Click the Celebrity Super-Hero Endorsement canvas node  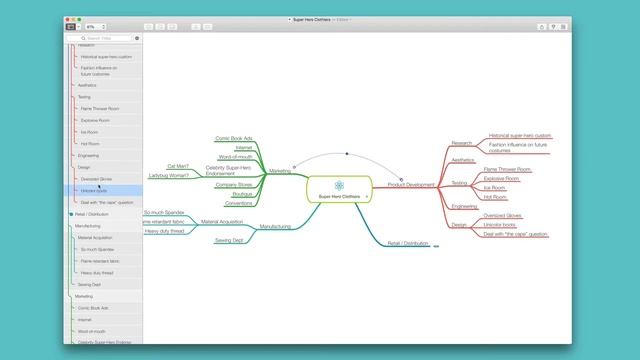(x=228, y=171)
